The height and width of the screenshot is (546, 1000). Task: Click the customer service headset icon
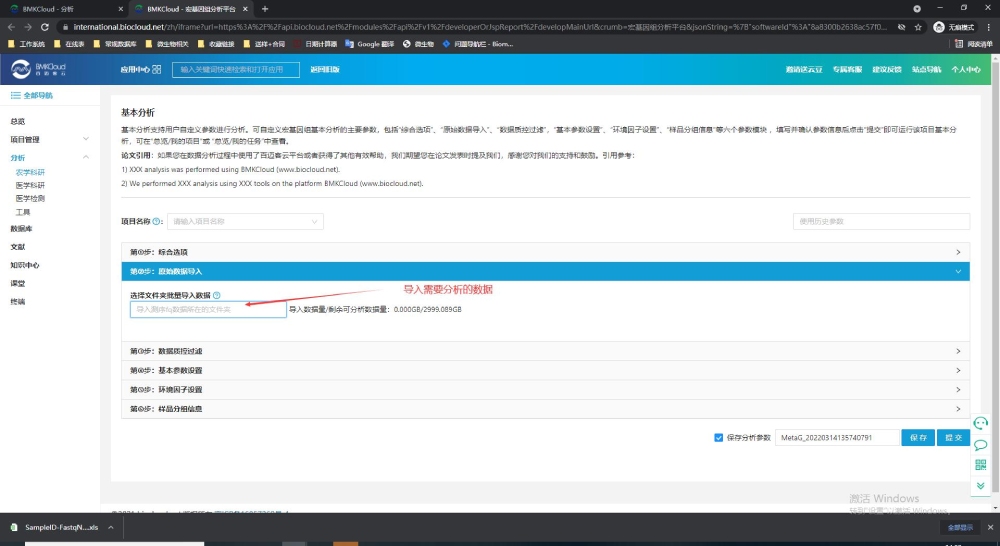pos(981,424)
